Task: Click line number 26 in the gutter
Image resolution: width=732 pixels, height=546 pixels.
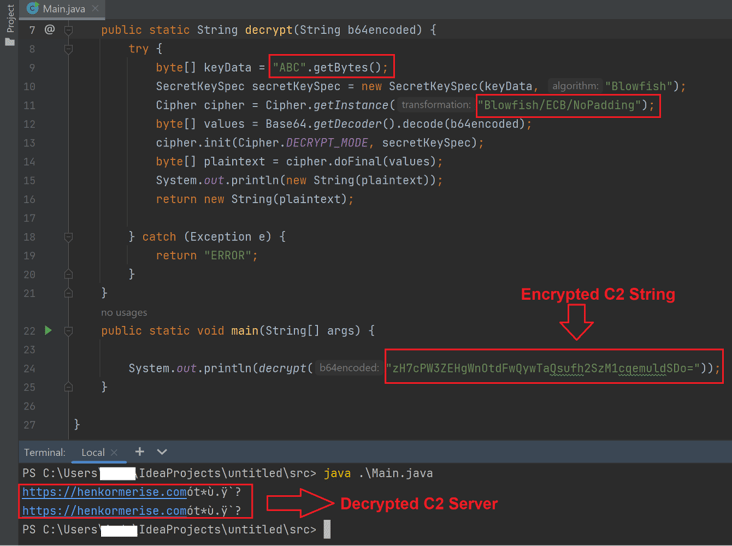Action: coord(29,406)
